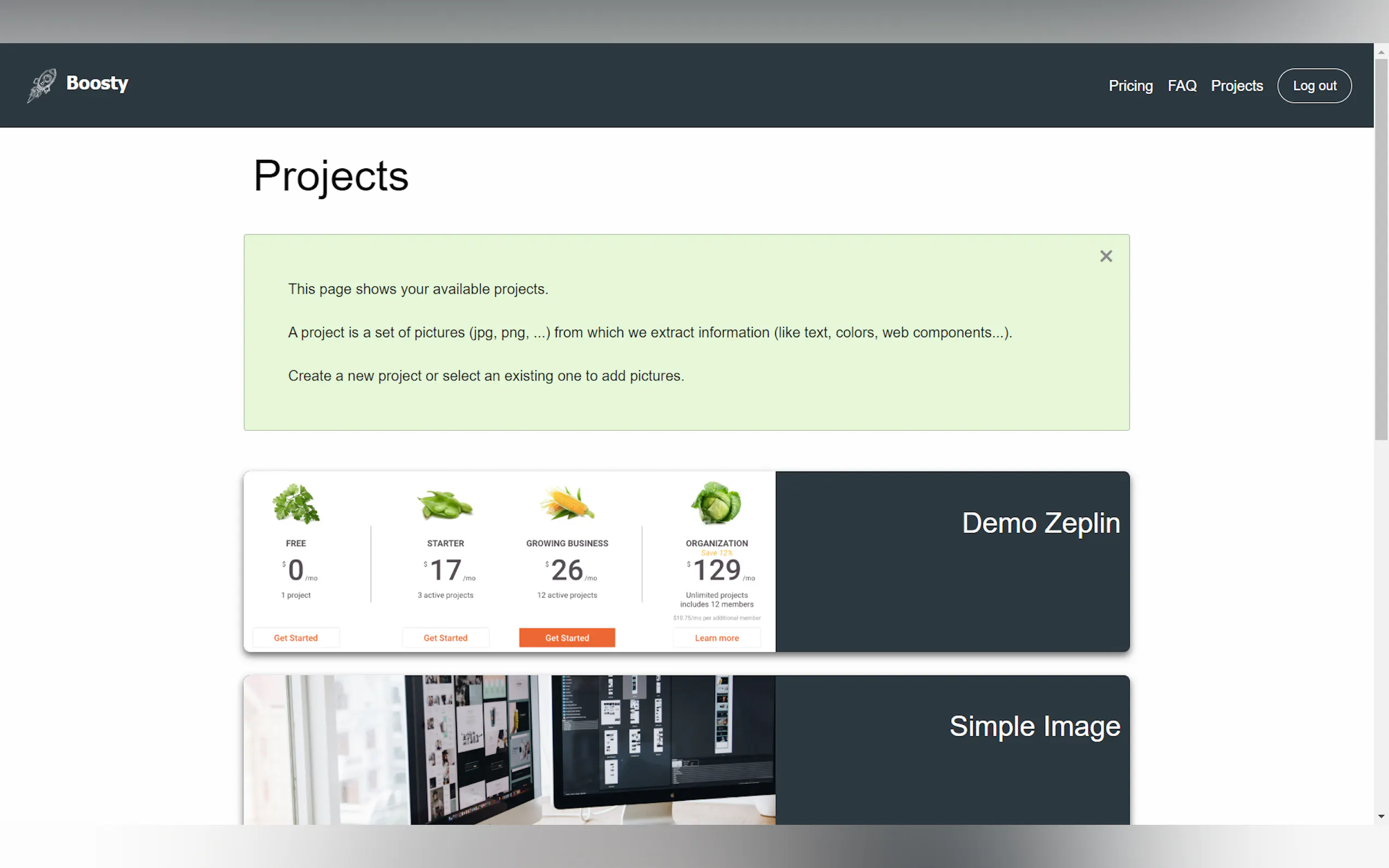
Task: Click the parsley icon above FREE
Action: coord(296,503)
